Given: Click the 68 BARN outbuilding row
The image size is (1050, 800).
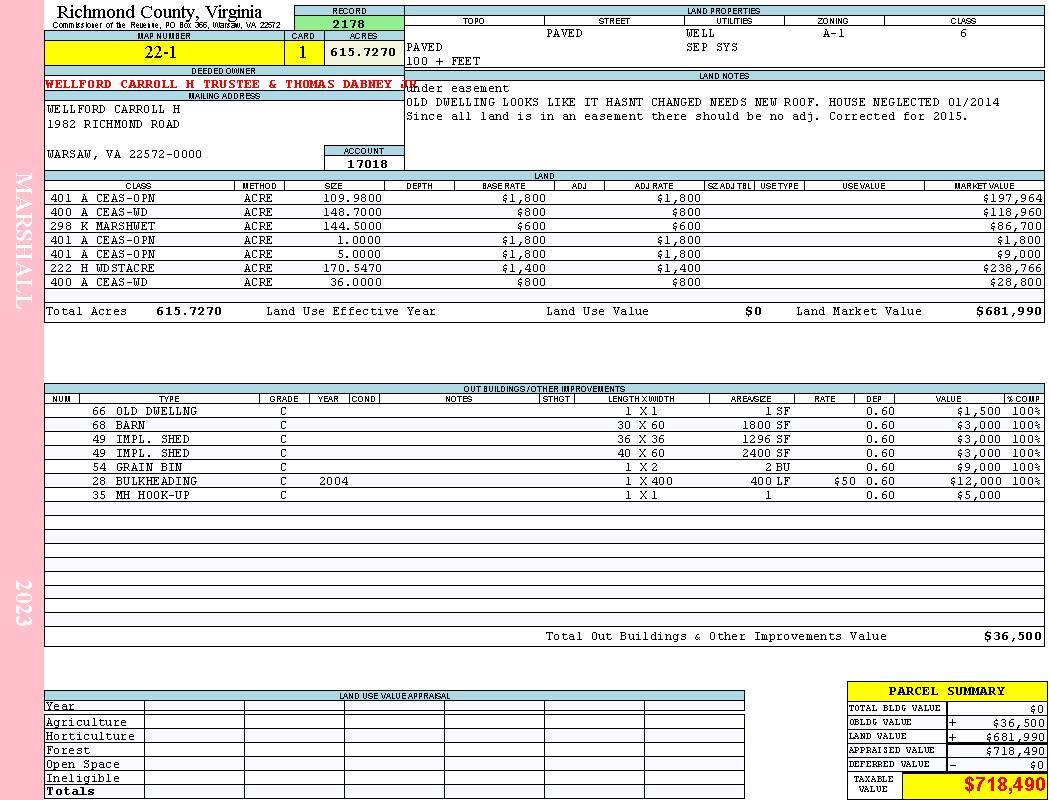Looking at the screenshot, I should tap(544, 426).
